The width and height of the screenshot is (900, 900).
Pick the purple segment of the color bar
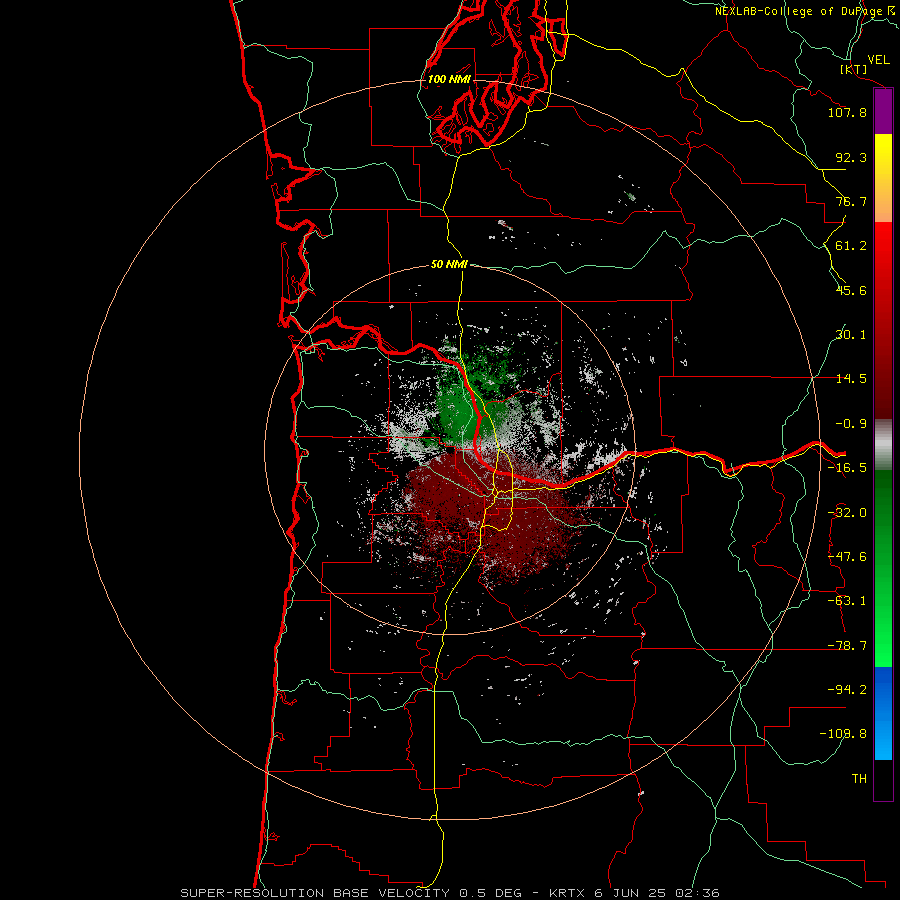pos(883,112)
